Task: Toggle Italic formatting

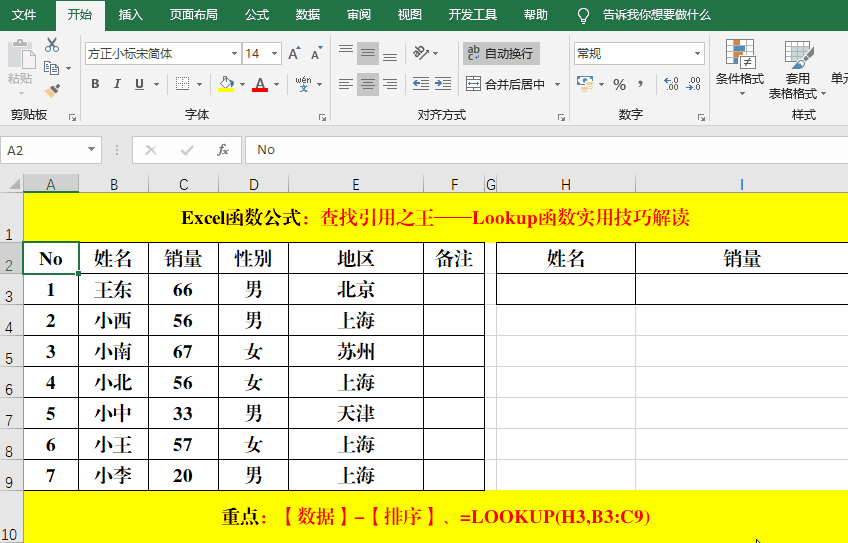Action: tap(118, 84)
